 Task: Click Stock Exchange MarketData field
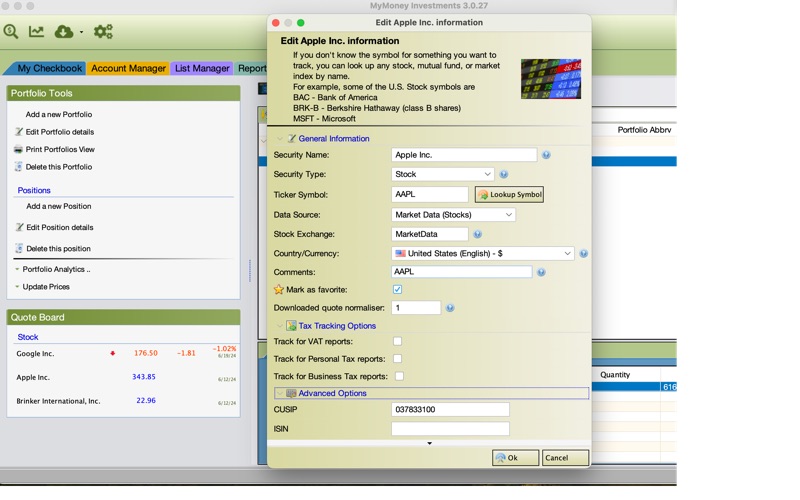pos(430,234)
